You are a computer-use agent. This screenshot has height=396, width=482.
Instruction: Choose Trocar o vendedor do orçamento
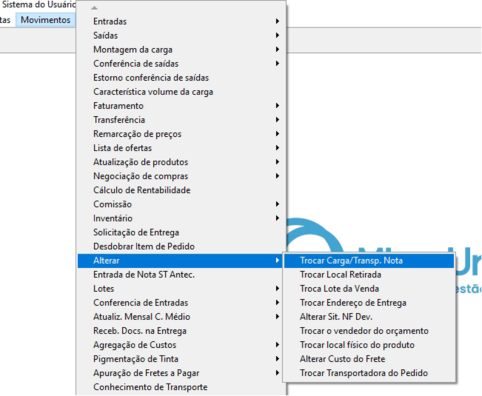point(369,331)
